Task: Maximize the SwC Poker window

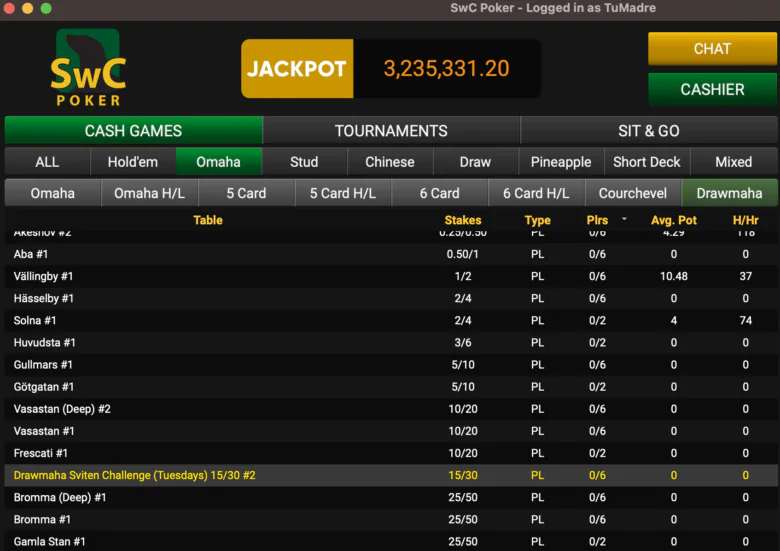Action: pos(46,8)
